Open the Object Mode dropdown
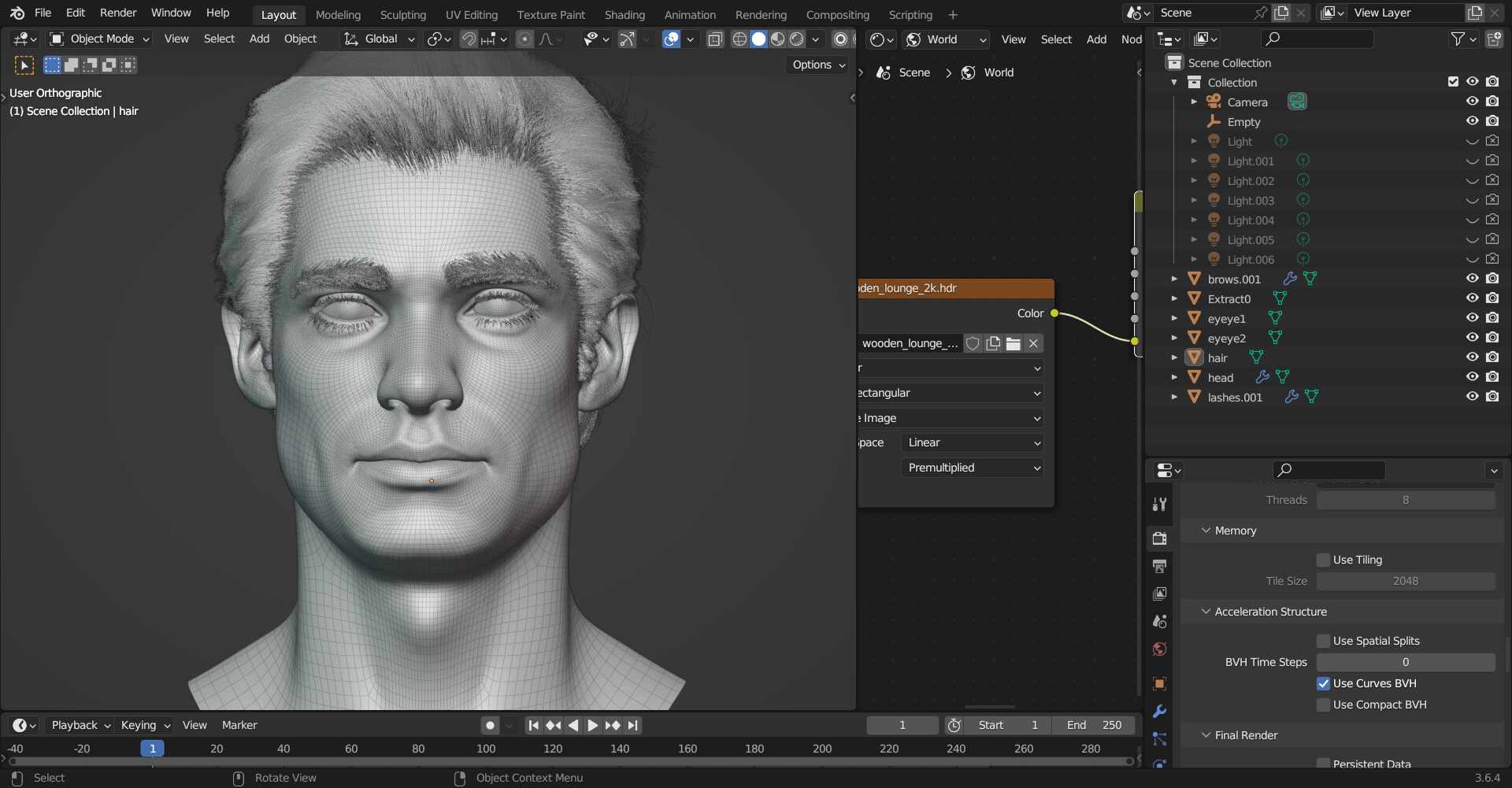This screenshot has width=1512, height=788. point(99,39)
